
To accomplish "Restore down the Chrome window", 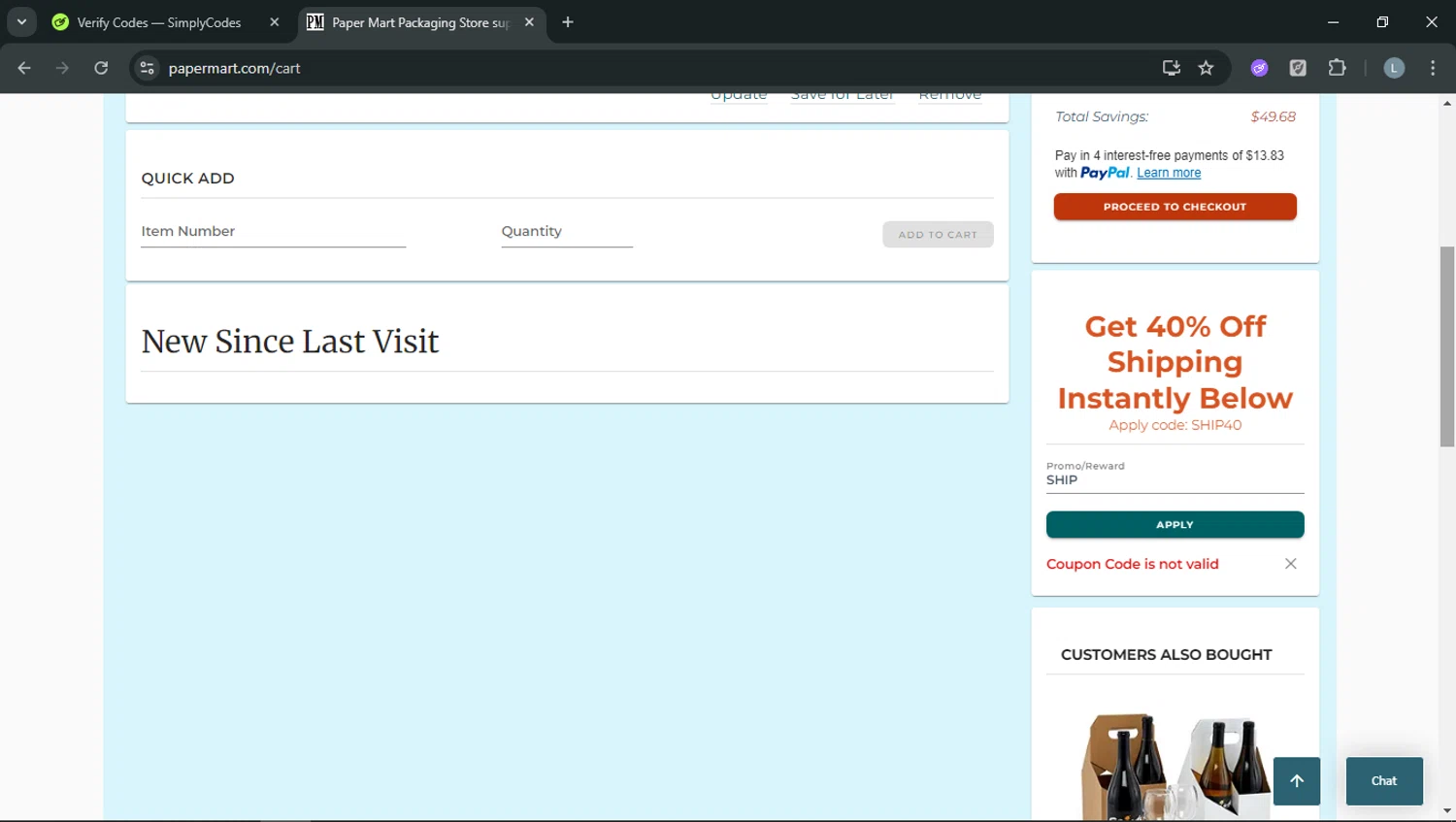I will [x=1382, y=22].
